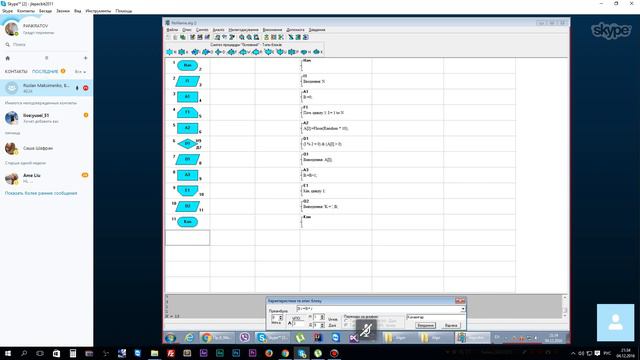Open uTorrent from the local taskbar
Screen dimensions: 640x360
[x=318, y=353]
